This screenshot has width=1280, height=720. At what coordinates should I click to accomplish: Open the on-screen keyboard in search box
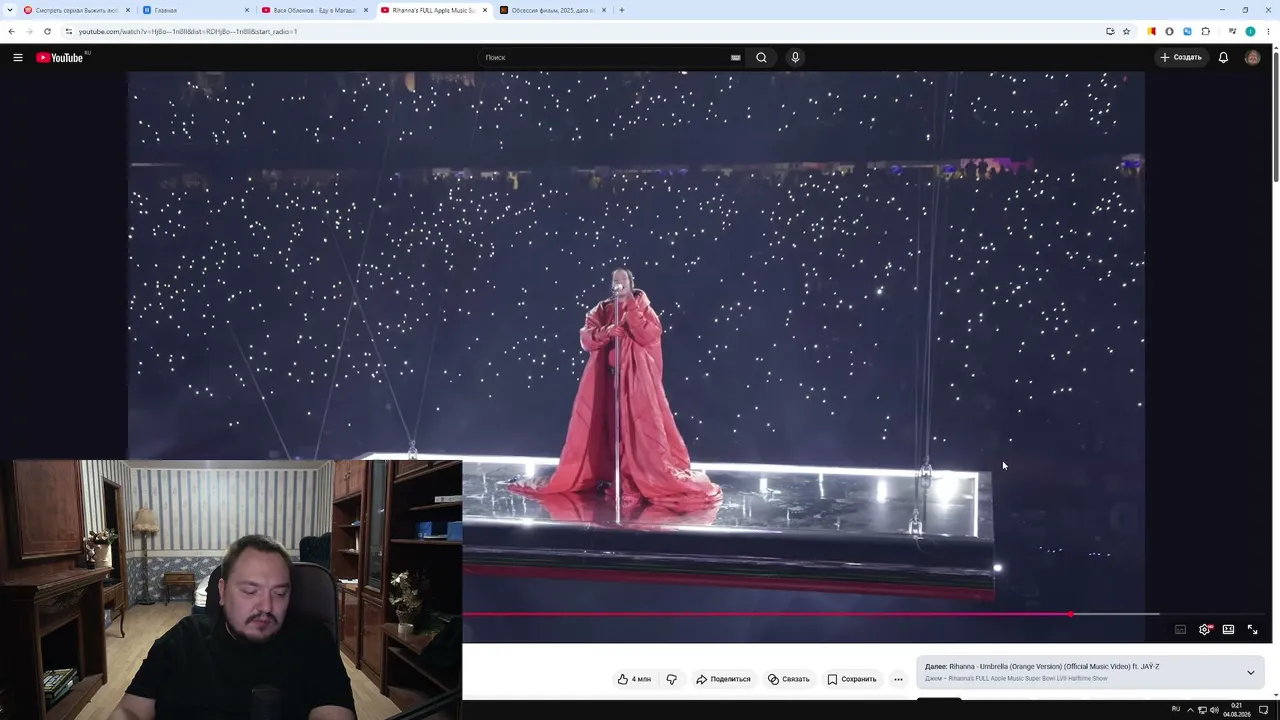(x=735, y=58)
